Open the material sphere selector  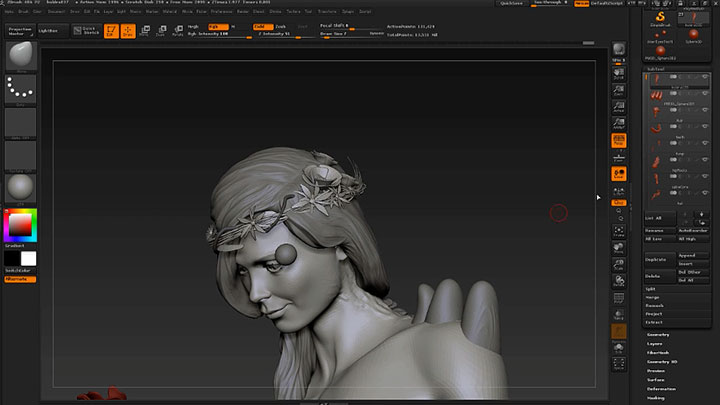pos(21,189)
